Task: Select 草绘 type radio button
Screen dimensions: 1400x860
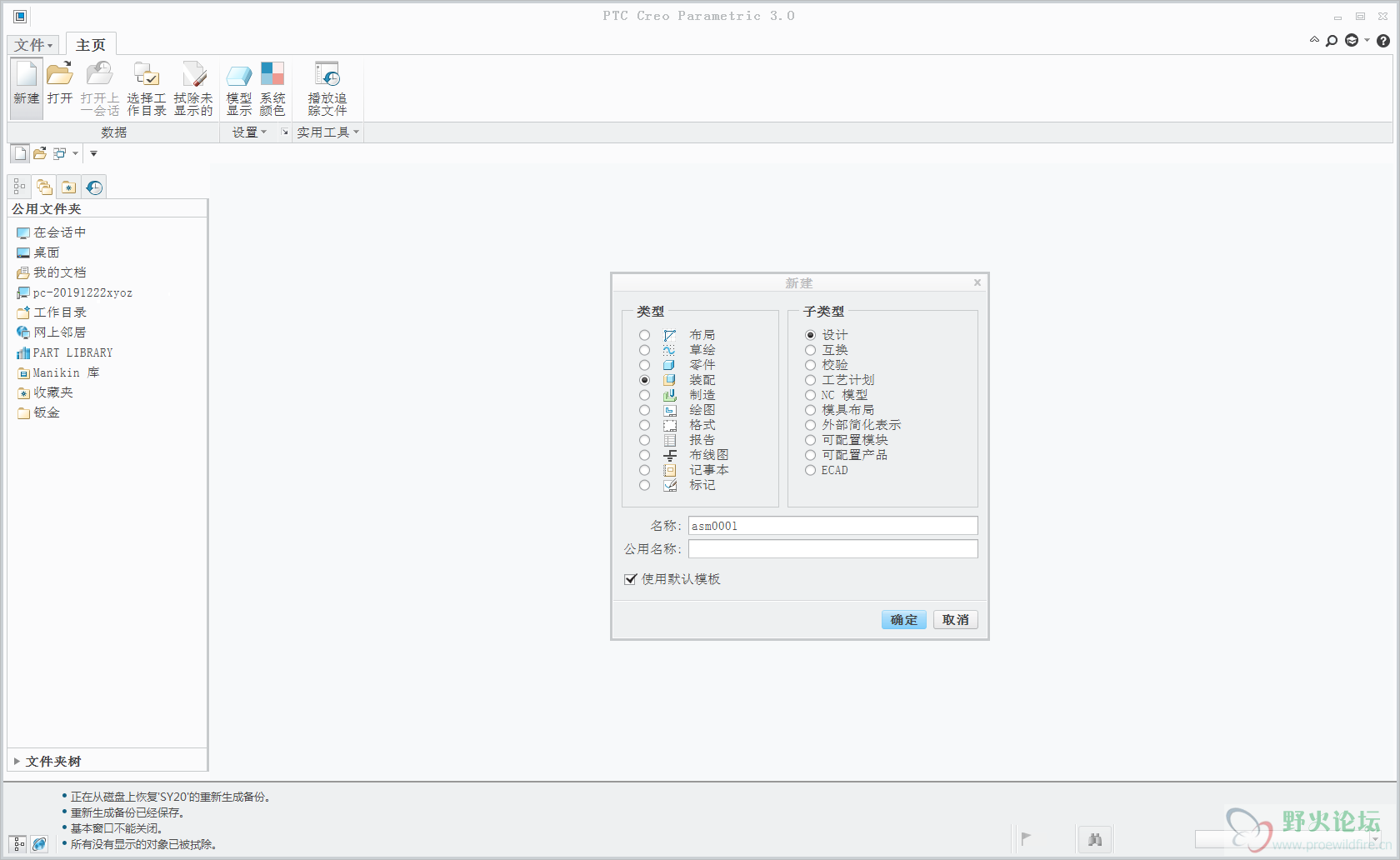Action: pos(644,350)
